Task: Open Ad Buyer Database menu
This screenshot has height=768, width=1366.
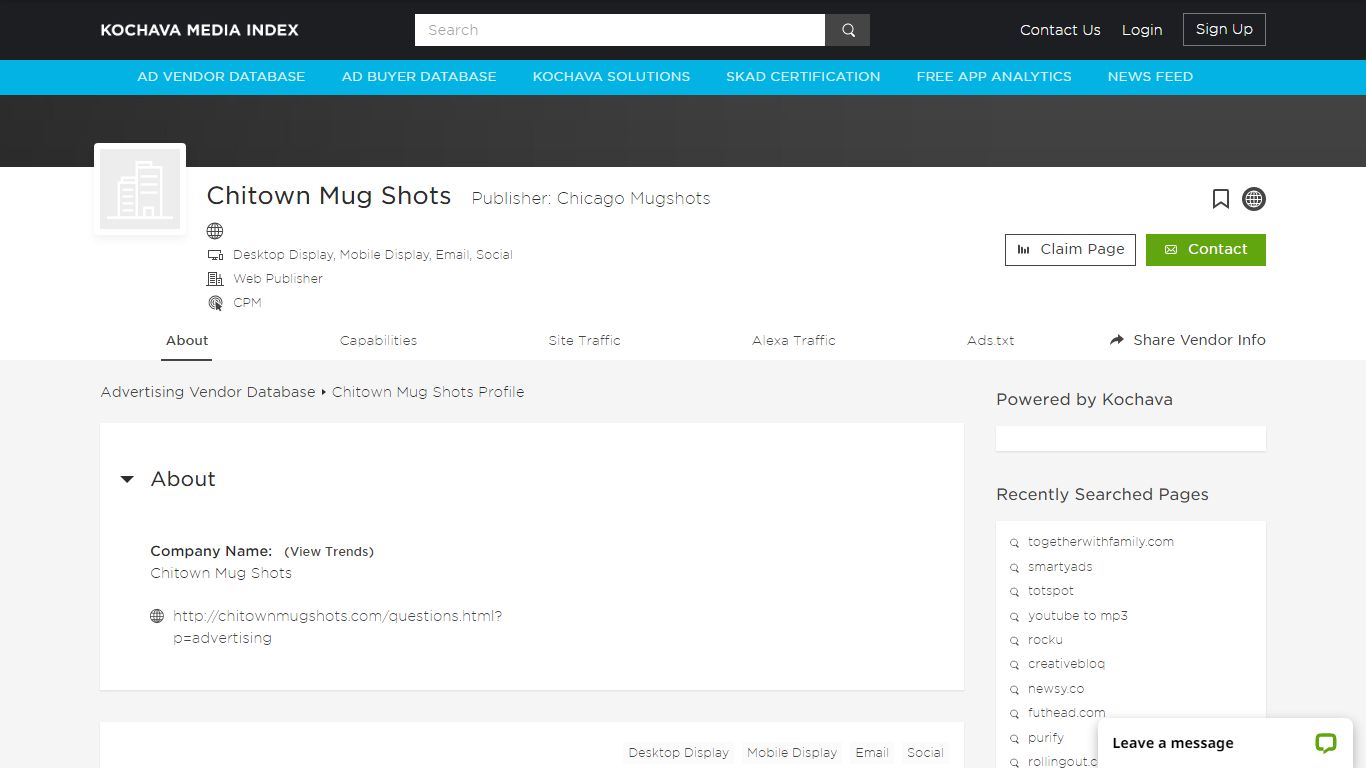Action: coord(419,76)
